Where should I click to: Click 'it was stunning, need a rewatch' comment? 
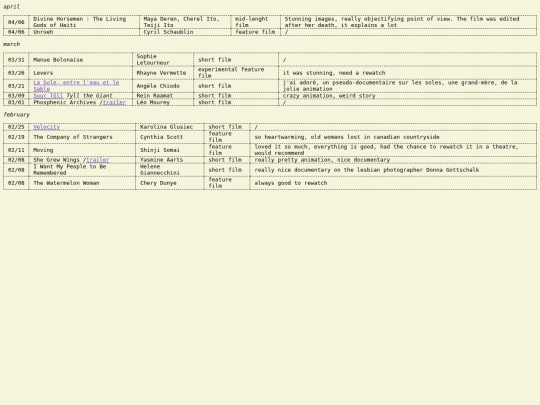coord(408,73)
